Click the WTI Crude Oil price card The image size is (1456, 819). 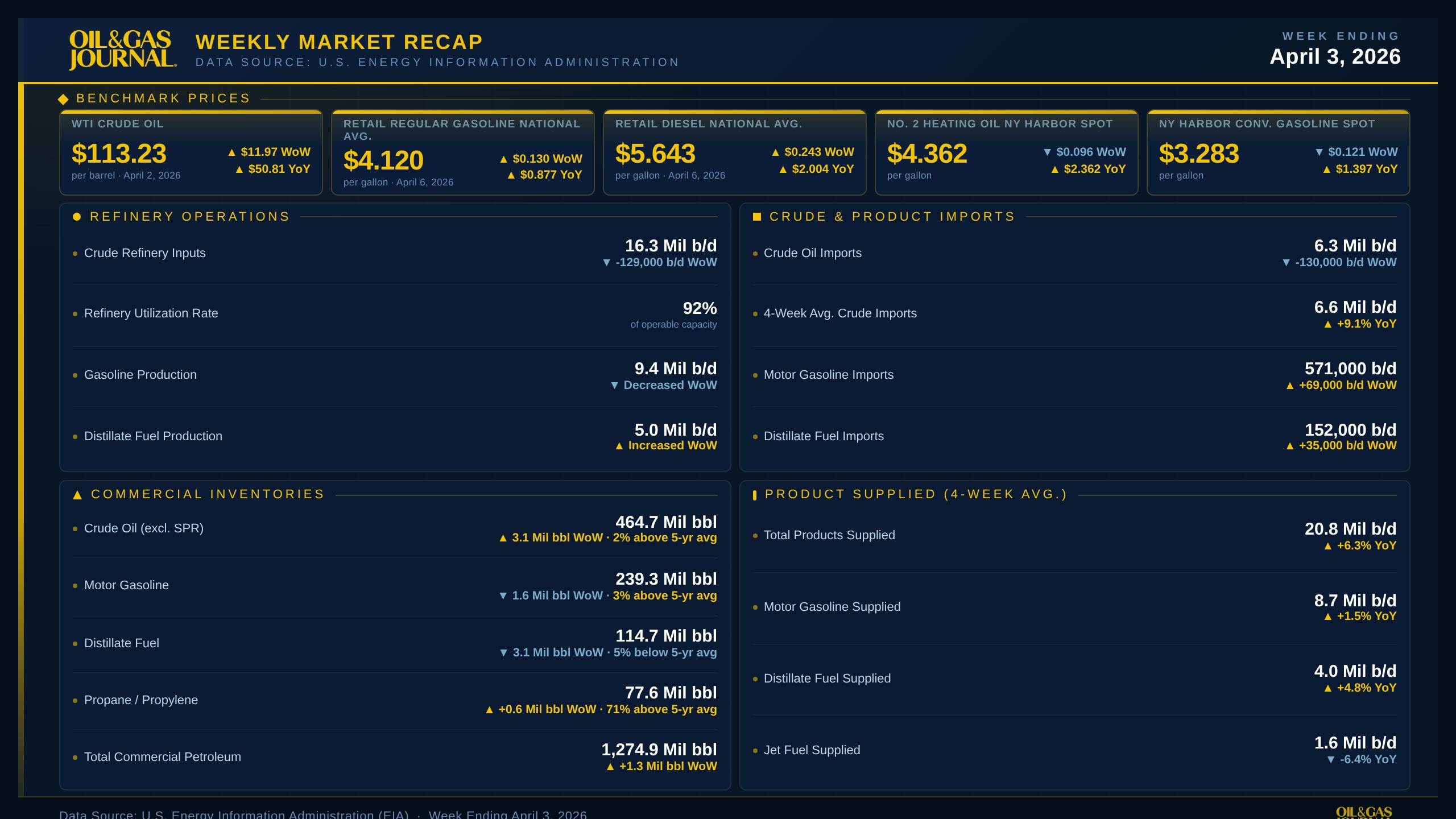192,152
